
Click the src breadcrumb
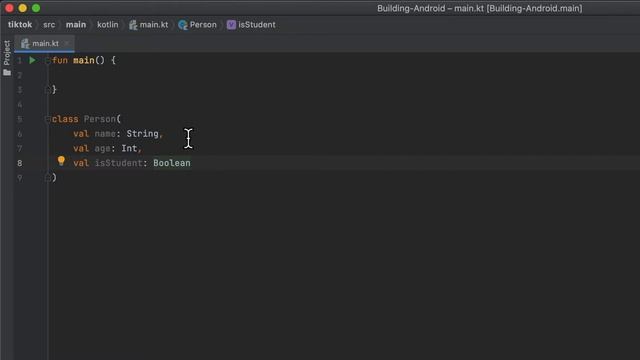pos(49,25)
